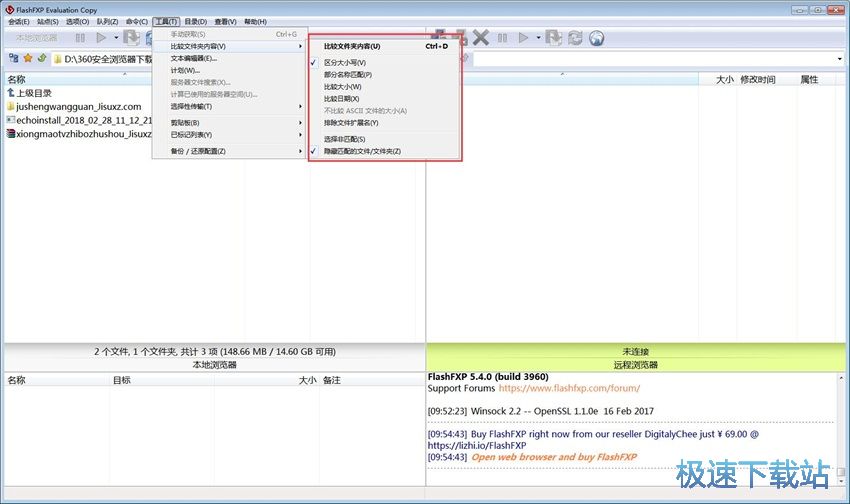Open the 目录(D) menu
Viewport: 850px width, 504px height.
click(x=196, y=22)
